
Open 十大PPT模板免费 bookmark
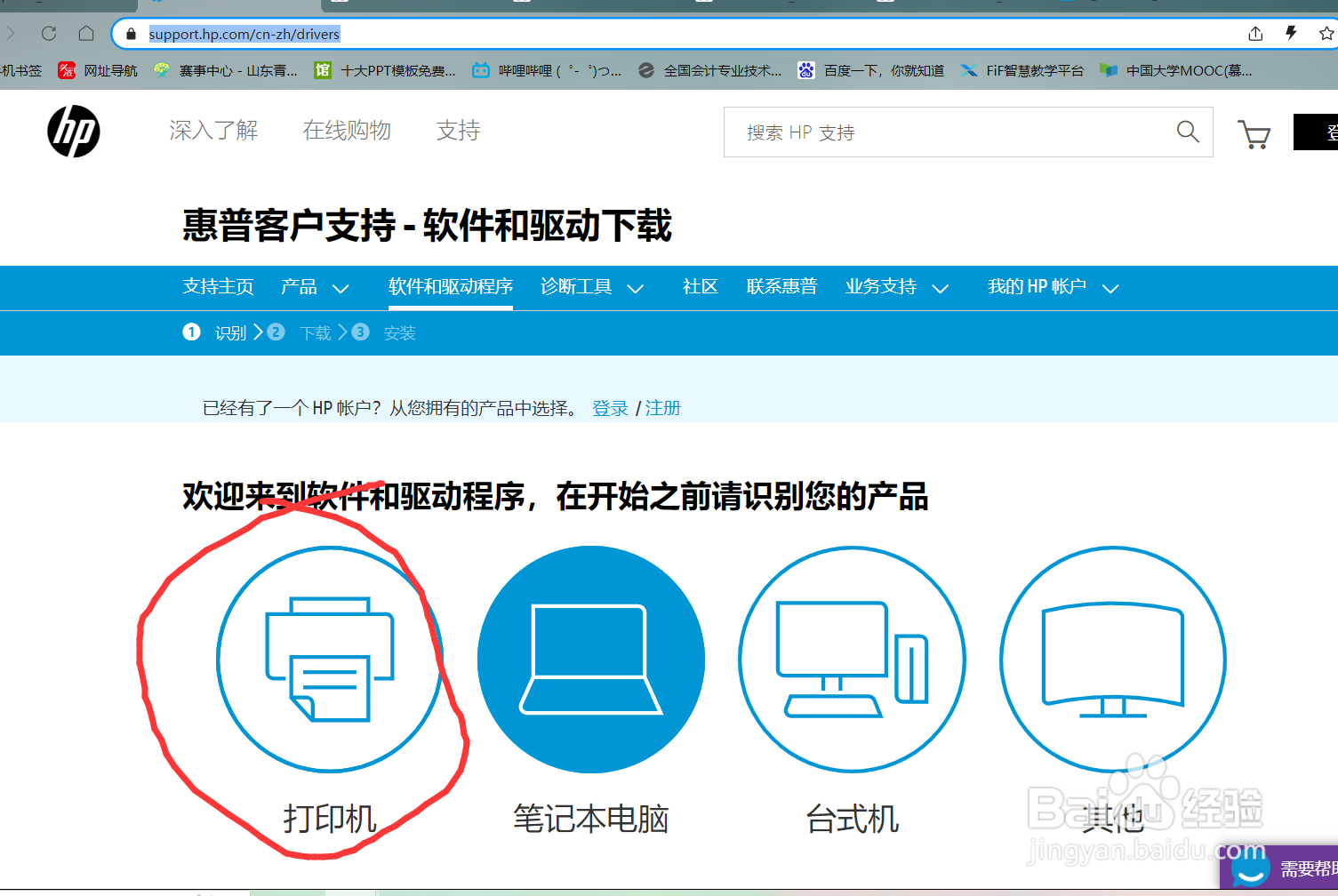[385, 70]
